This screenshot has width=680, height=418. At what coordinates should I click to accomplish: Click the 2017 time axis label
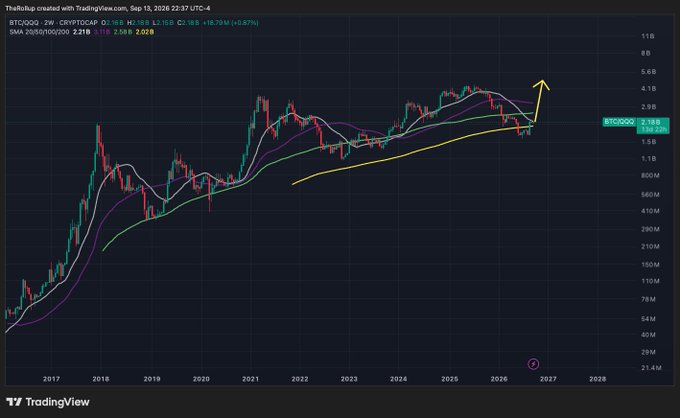(x=51, y=379)
